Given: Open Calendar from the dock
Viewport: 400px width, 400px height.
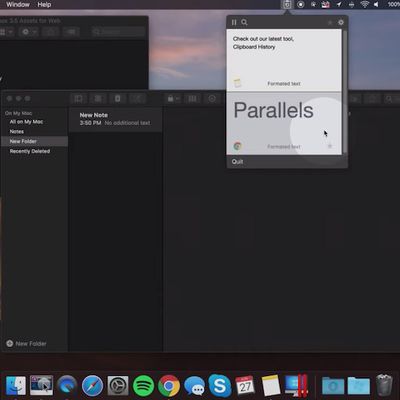Looking at the screenshot, I should click(245, 386).
